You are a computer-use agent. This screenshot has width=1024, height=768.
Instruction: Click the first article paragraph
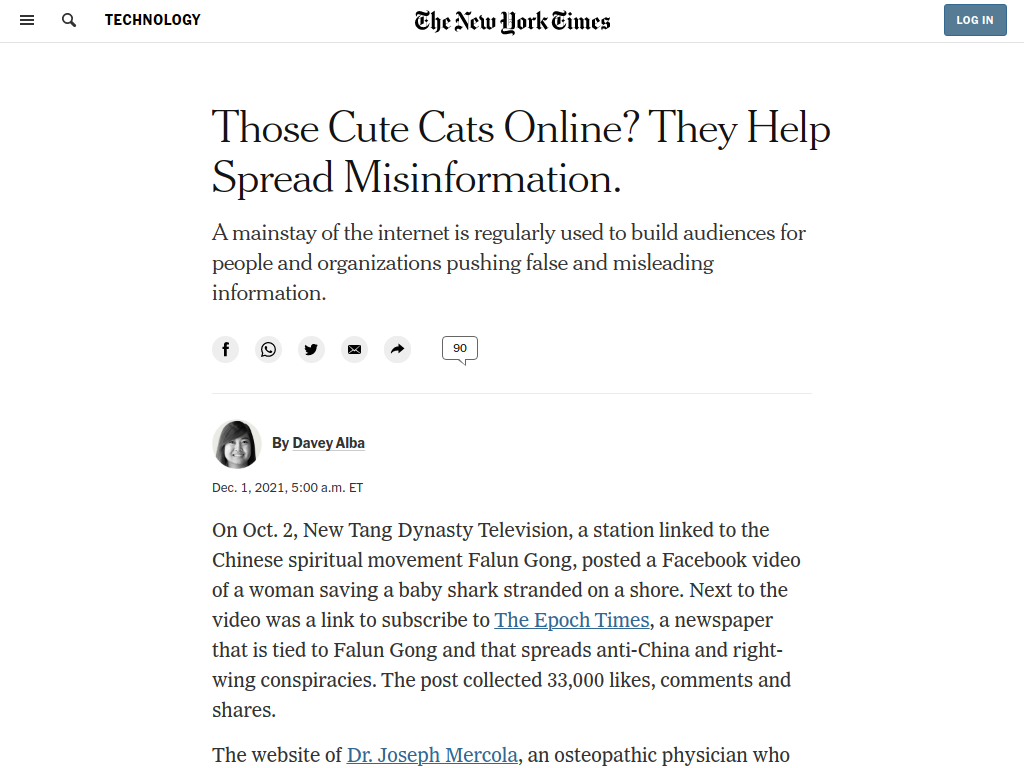(506, 620)
